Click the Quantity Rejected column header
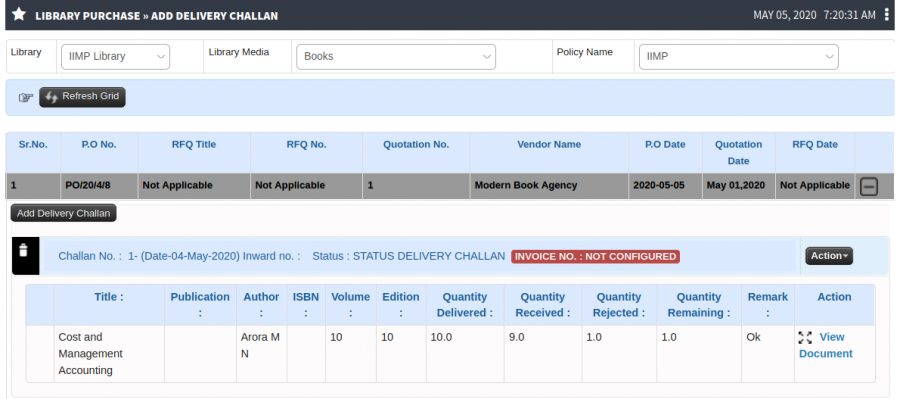 click(619, 305)
